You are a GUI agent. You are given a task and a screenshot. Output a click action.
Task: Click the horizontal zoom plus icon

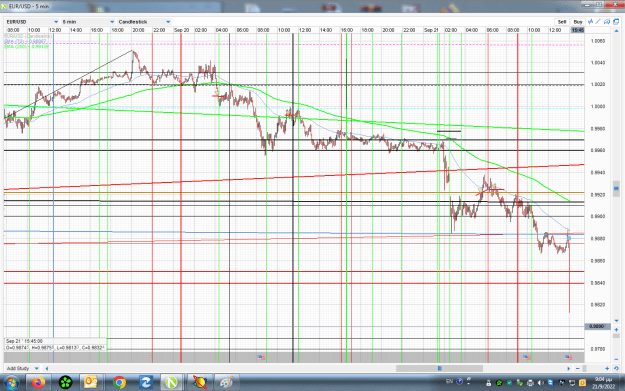607,368
